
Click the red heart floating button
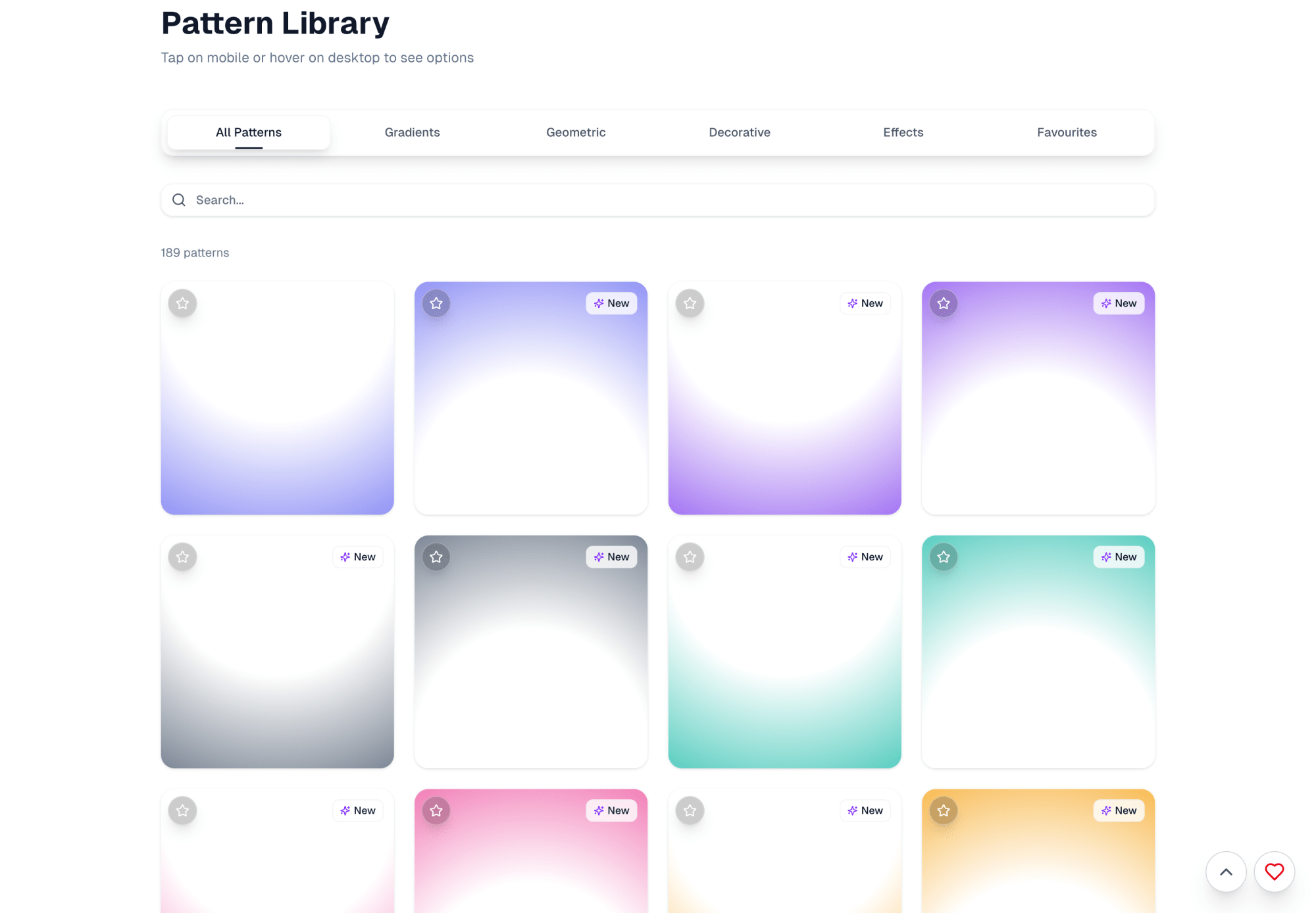coord(1275,872)
